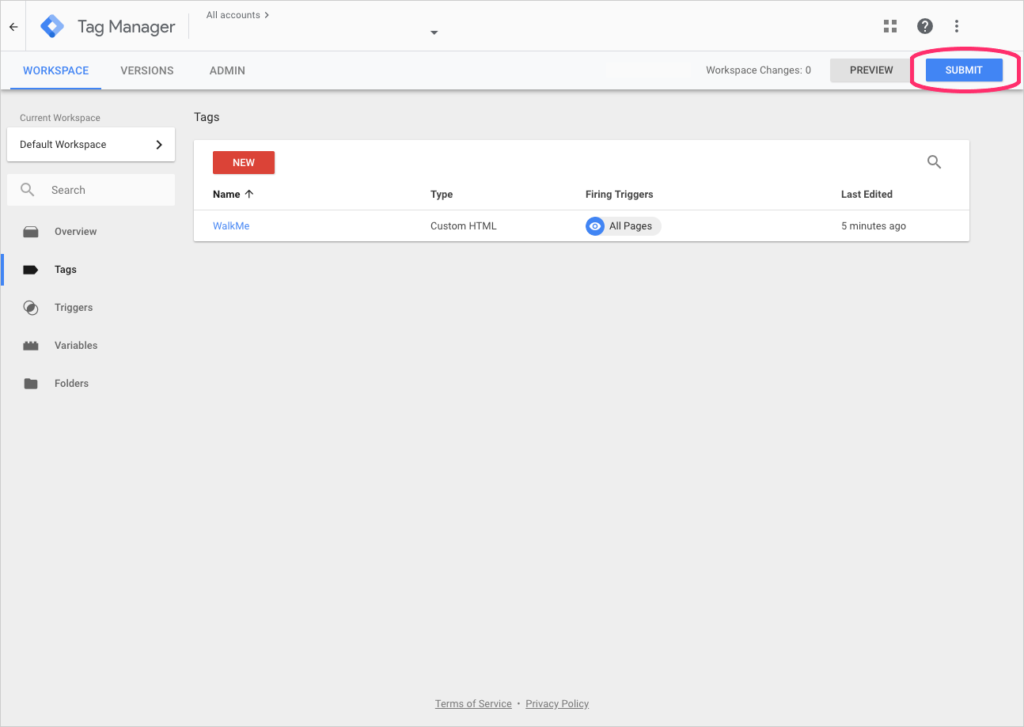Expand the account selector dropdown arrow
Viewport: 1024px width, 727px height.
433,32
